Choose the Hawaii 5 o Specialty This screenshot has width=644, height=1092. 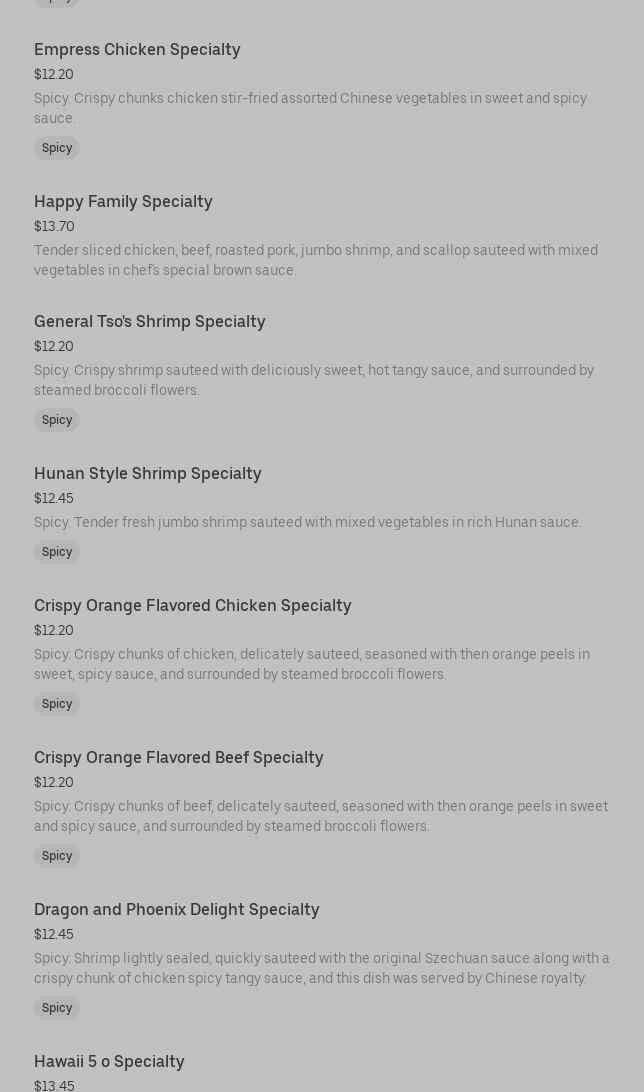coord(109,1062)
